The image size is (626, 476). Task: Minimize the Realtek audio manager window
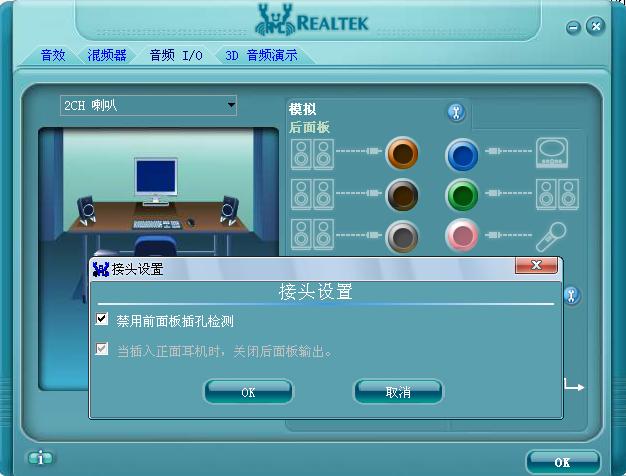click(573, 27)
